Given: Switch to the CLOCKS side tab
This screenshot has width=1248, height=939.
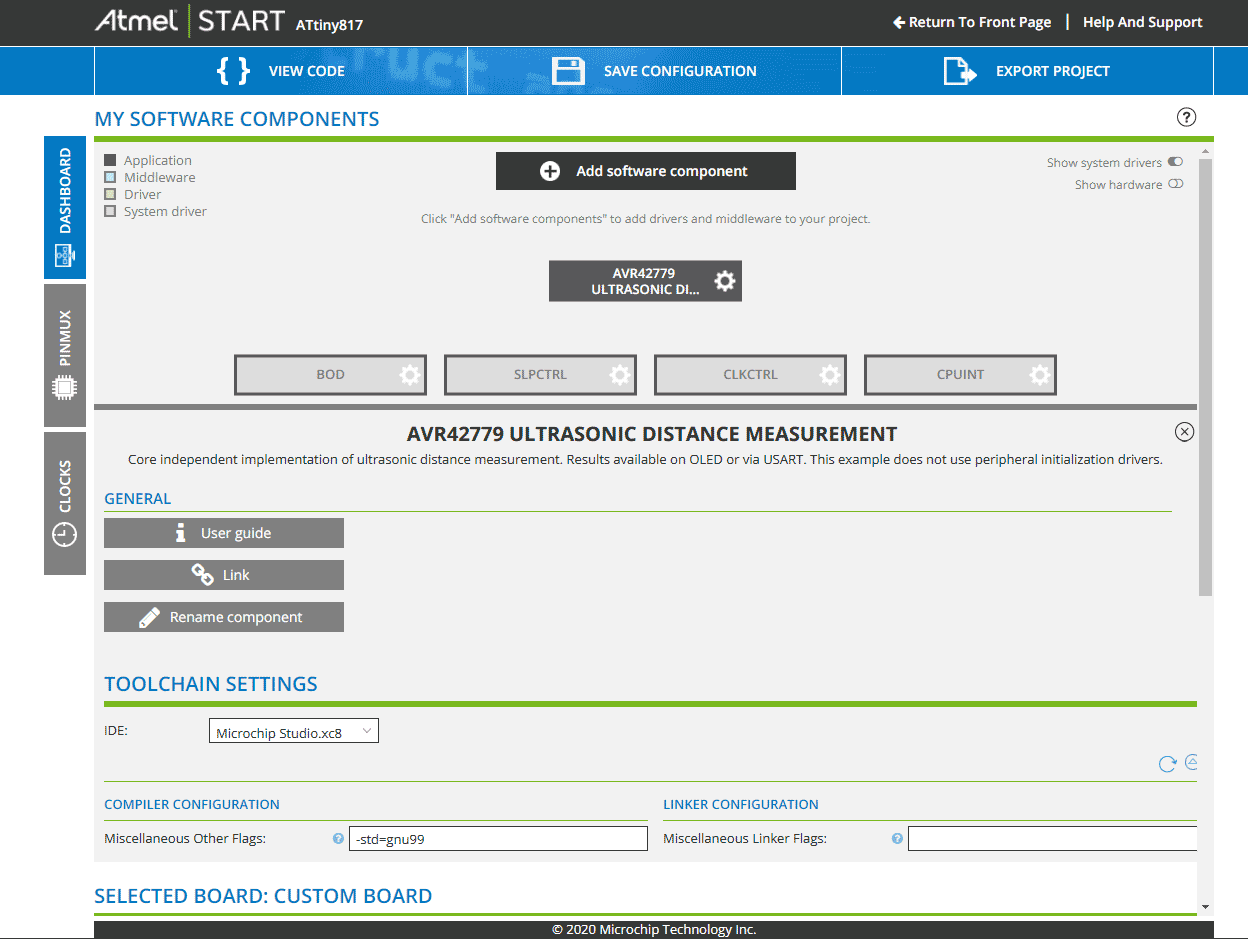Looking at the screenshot, I should click(x=65, y=504).
